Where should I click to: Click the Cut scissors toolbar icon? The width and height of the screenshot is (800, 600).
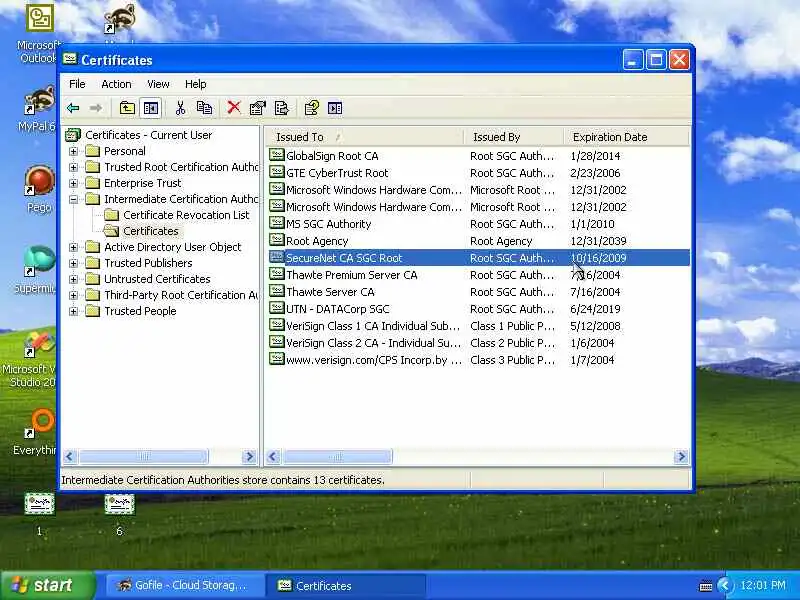click(180, 108)
